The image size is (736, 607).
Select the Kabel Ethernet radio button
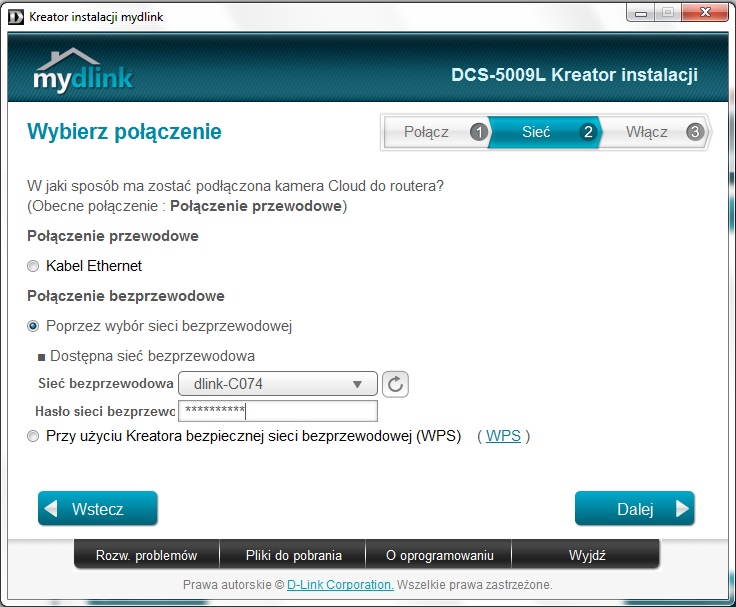coord(33,266)
